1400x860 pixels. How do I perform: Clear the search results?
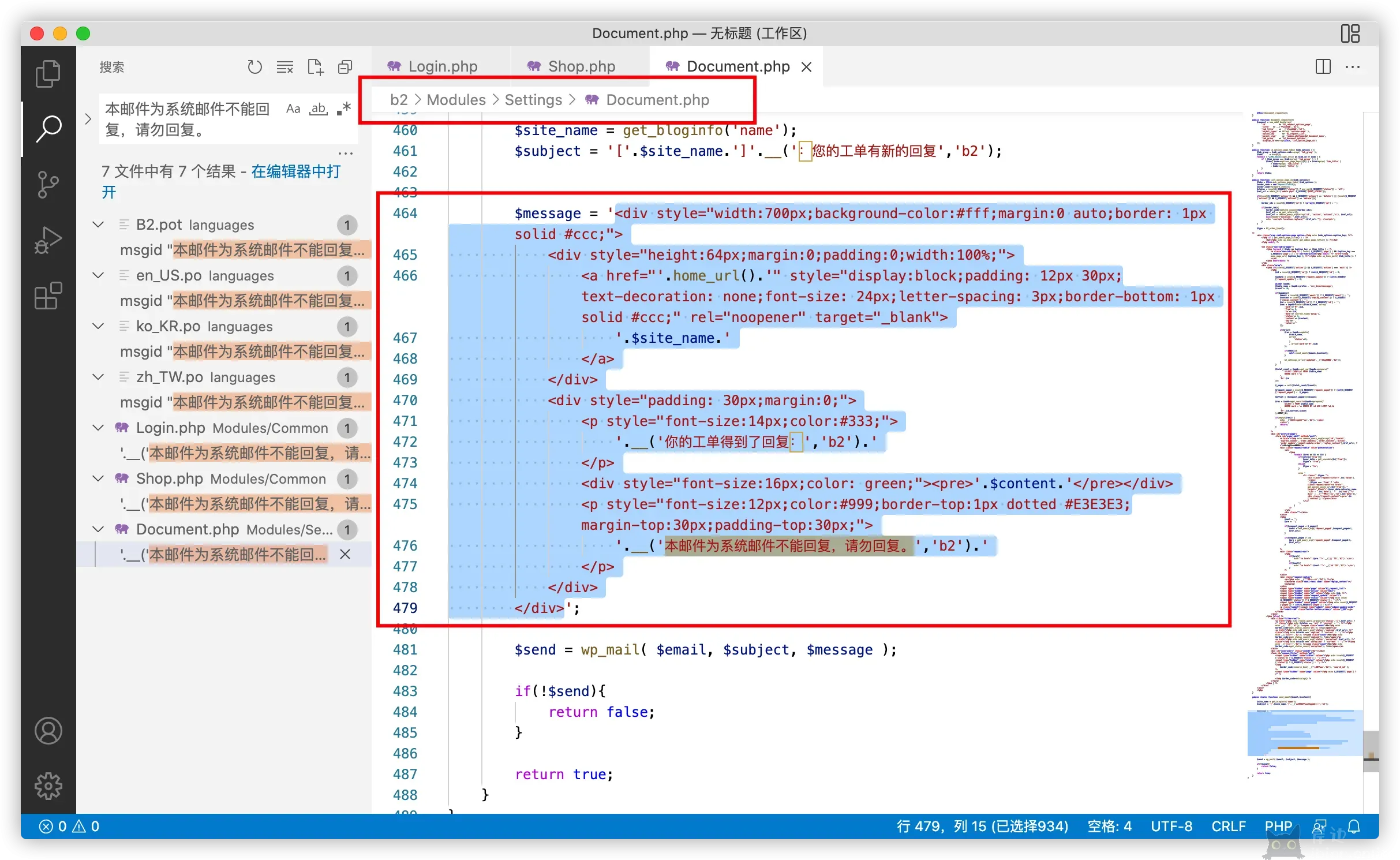[285, 67]
